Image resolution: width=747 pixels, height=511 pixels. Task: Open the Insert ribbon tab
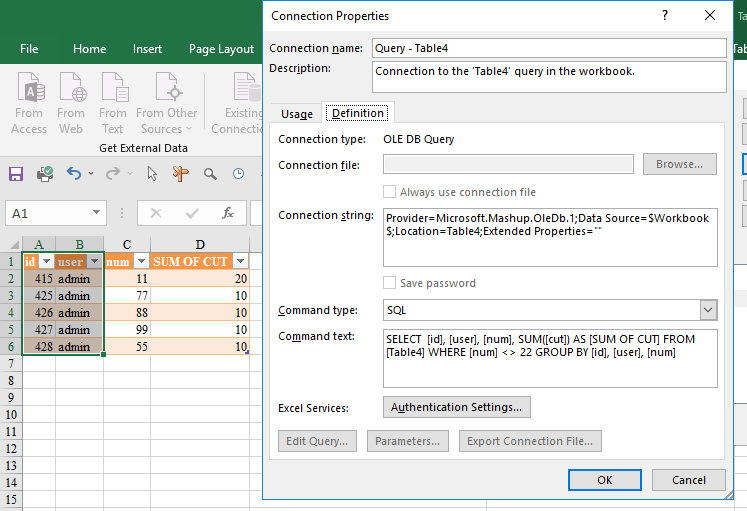click(147, 49)
